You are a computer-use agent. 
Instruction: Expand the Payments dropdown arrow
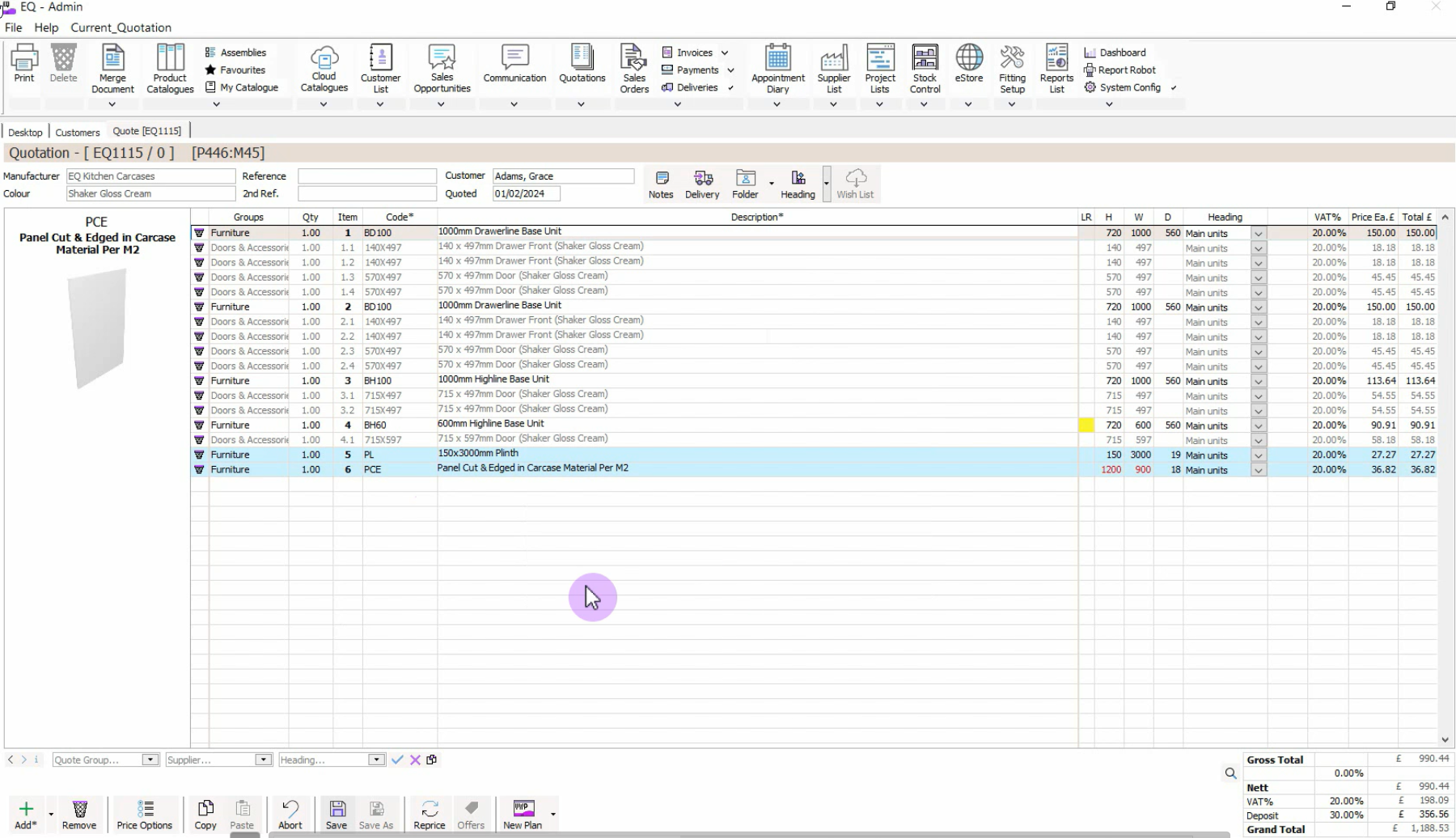(x=730, y=70)
